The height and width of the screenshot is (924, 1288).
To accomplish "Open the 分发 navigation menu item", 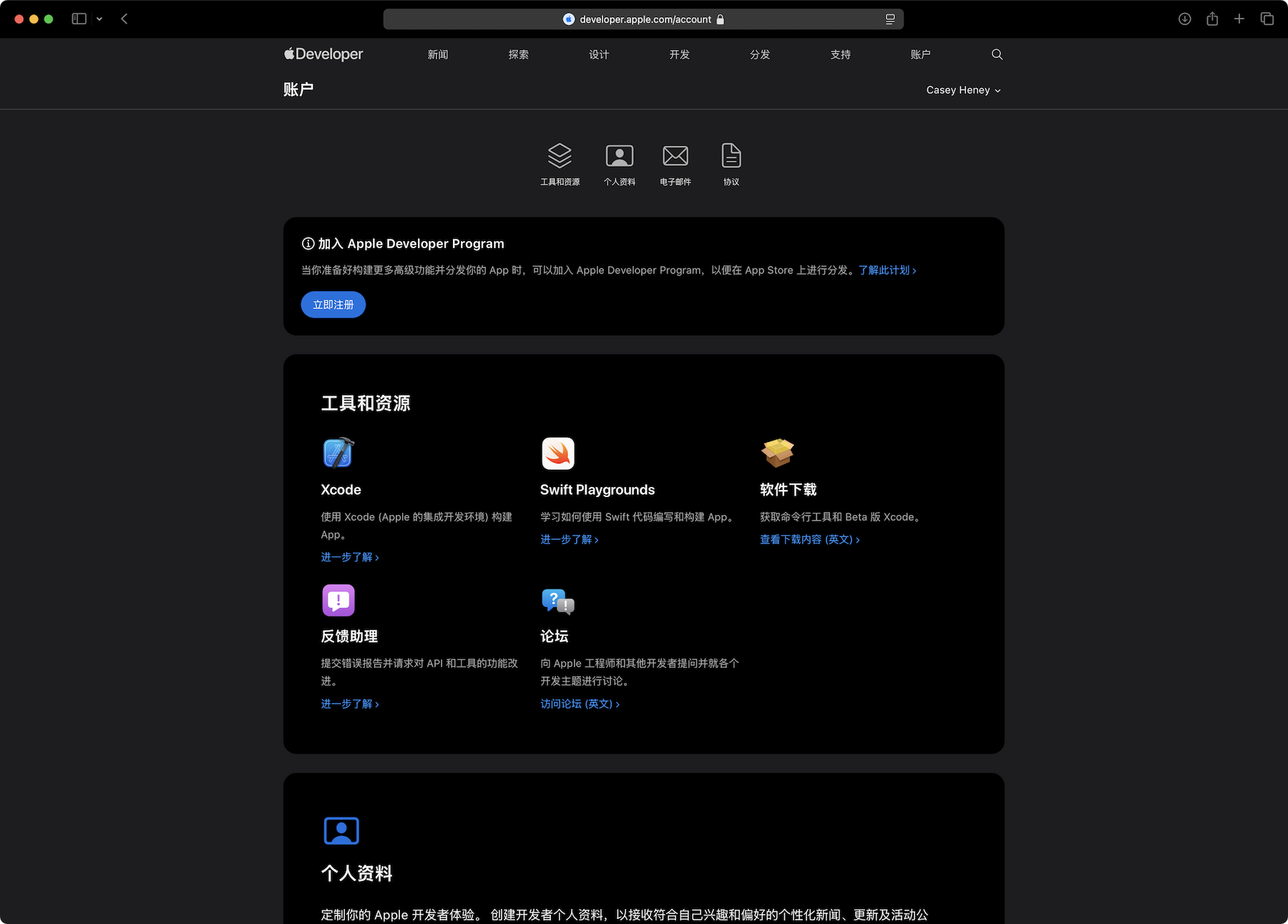I will (759, 54).
